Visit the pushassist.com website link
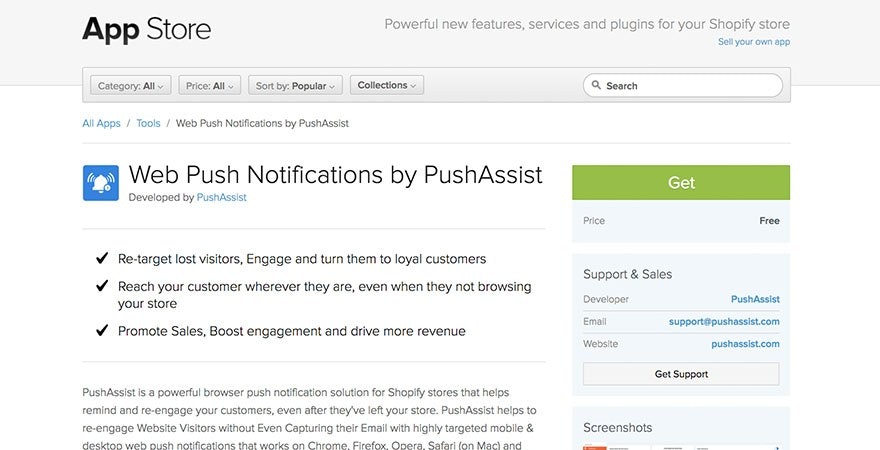The height and width of the screenshot is (450, 880). 745,344
